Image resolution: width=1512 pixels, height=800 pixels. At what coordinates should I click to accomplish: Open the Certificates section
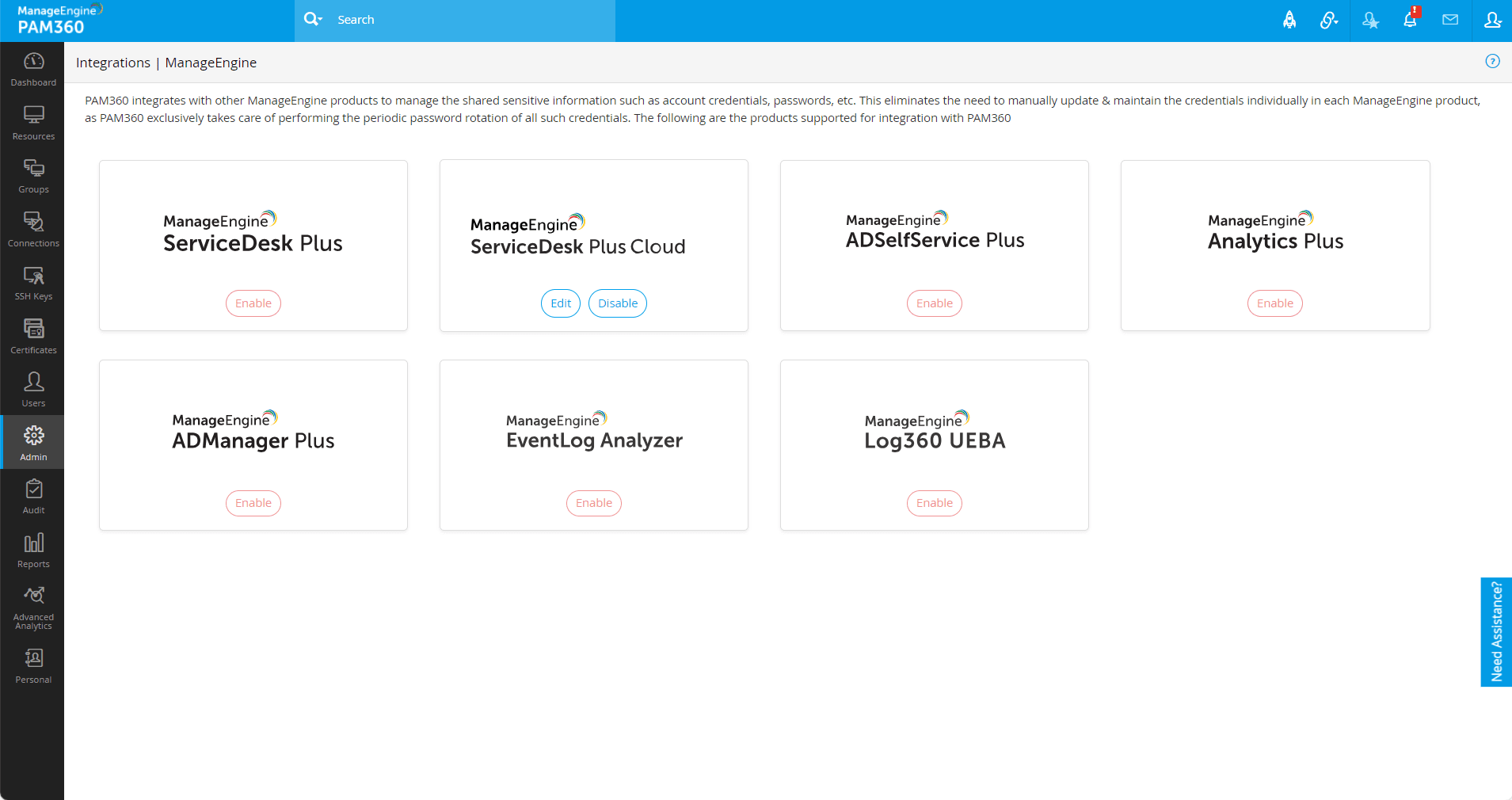click(x=33, y=337)
